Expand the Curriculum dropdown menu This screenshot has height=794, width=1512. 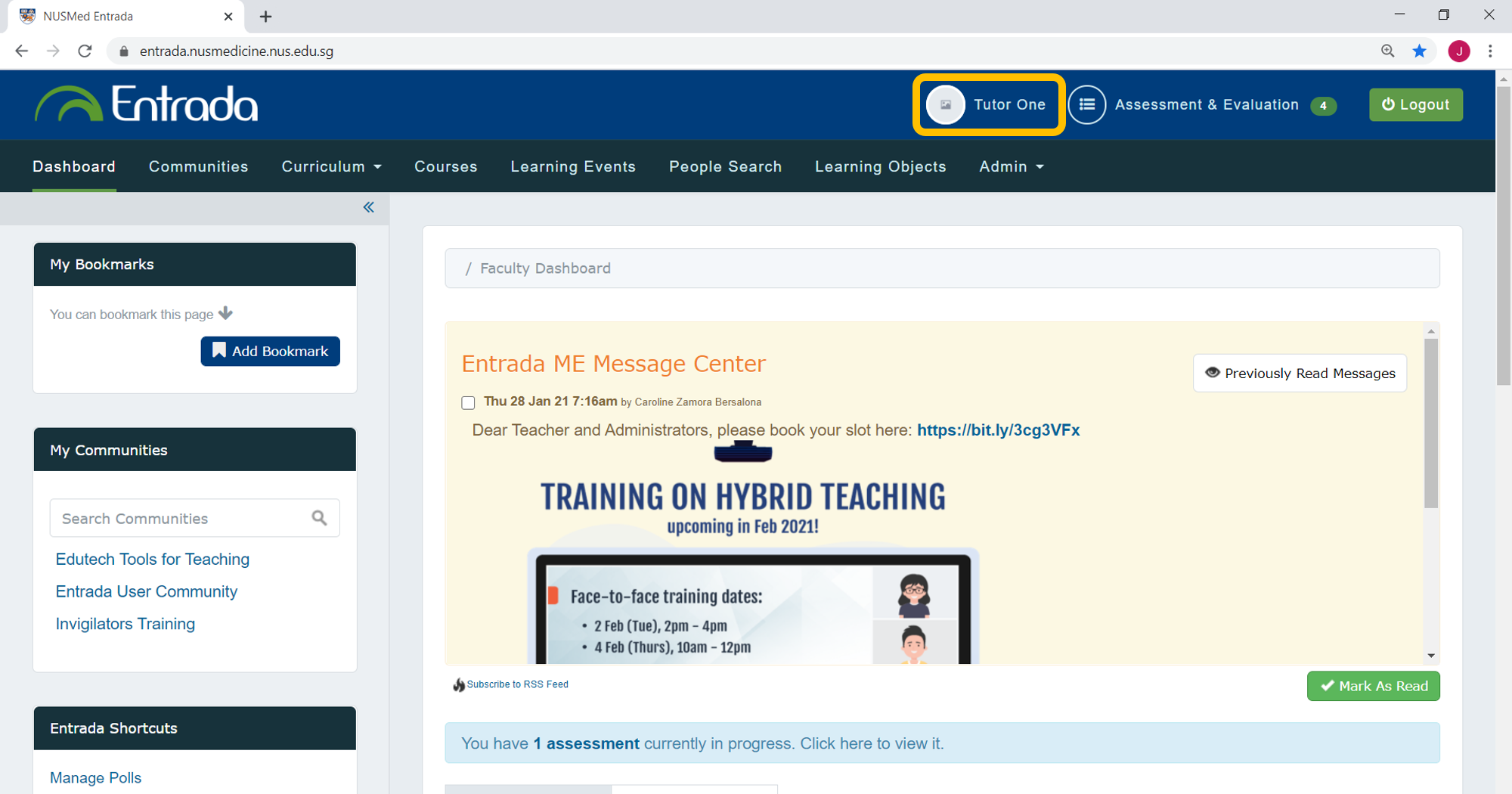(x=331, y=166)
